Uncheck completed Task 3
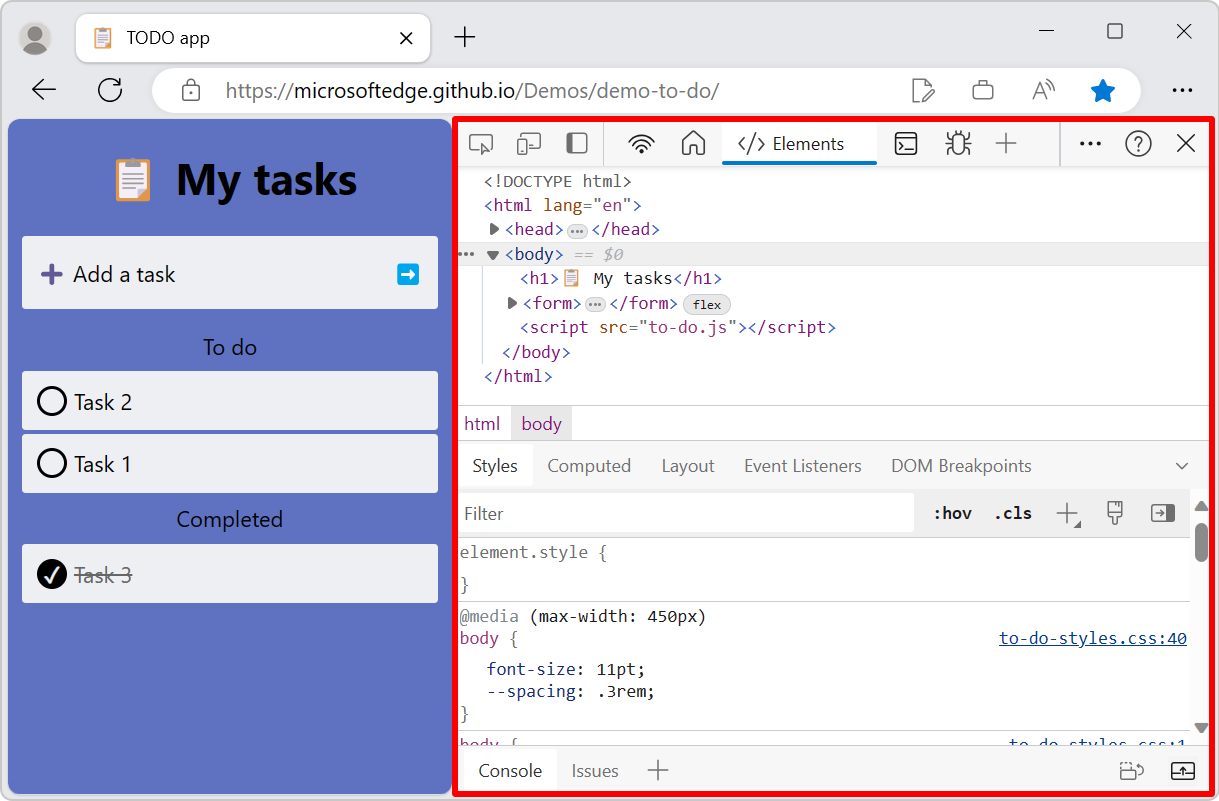Screen dimensions: 1219x801 (x=51, y=574)
